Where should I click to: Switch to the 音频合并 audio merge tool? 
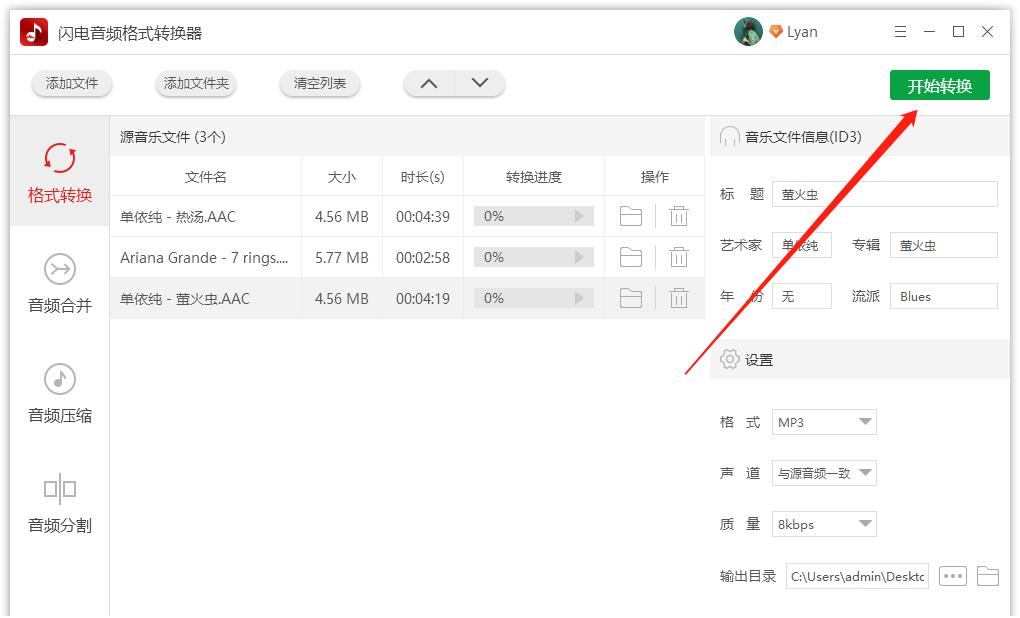59,286
